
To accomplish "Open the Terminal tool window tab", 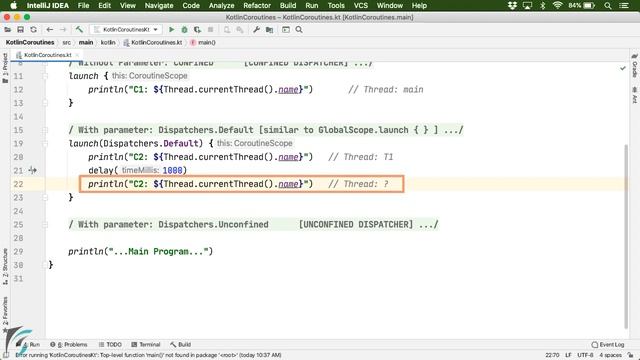I will (x=146, y=344).
